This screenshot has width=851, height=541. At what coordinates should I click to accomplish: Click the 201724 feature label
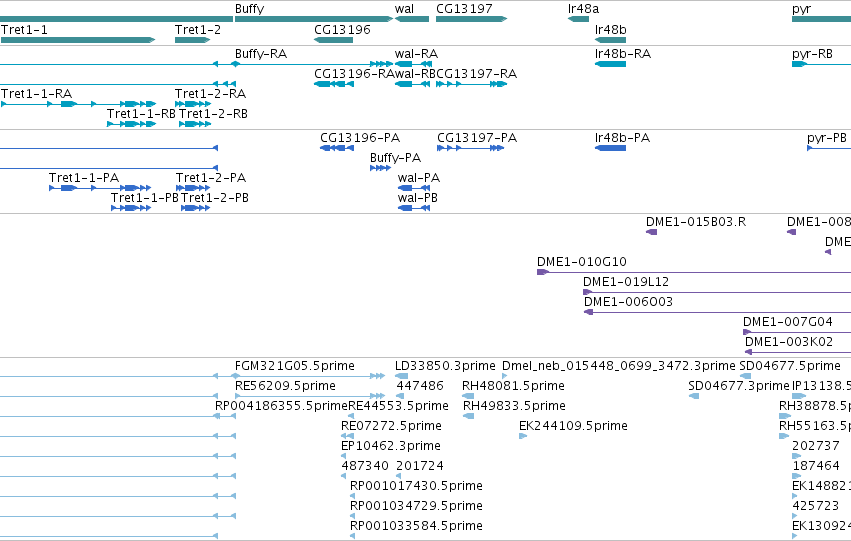click(x=420, y=466)
